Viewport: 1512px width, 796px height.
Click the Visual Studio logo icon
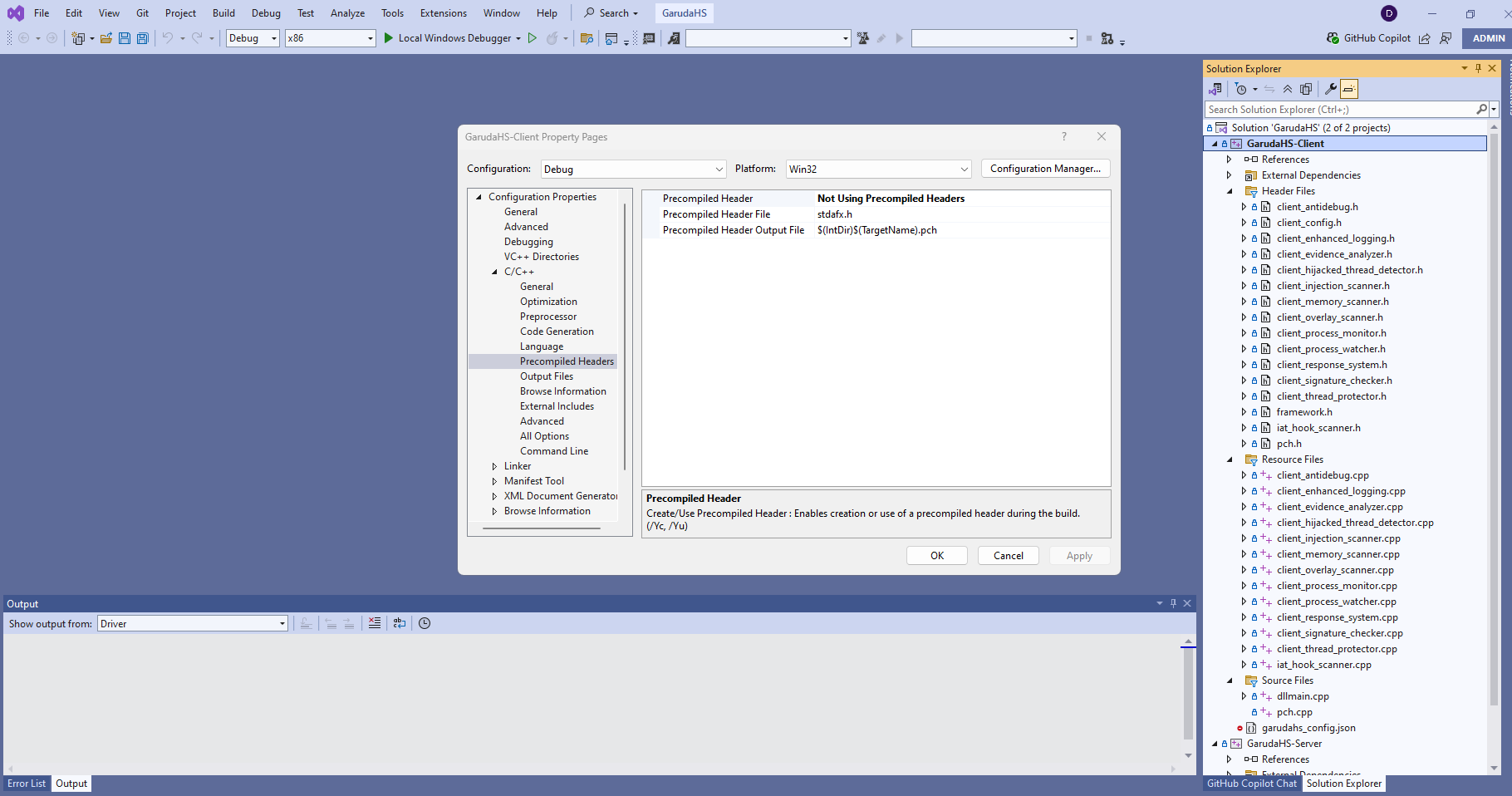(x=16, y=13)
